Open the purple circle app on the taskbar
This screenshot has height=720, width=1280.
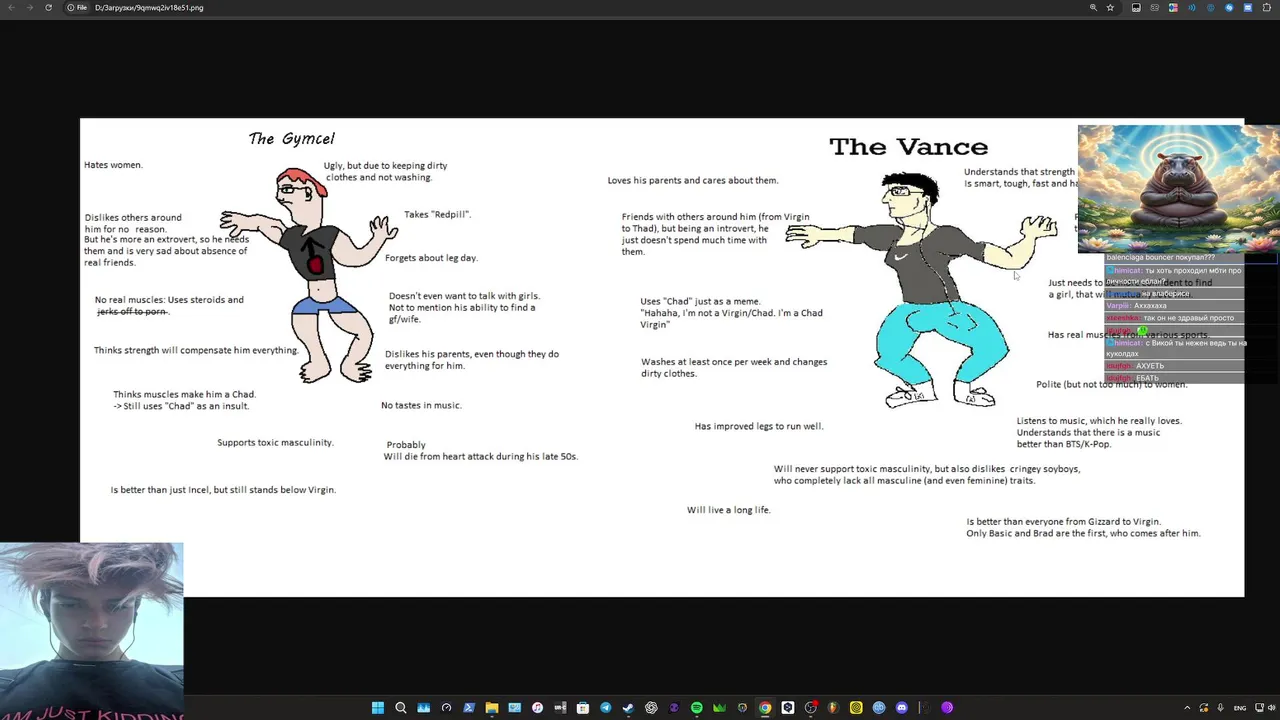(x=947, y=708)
